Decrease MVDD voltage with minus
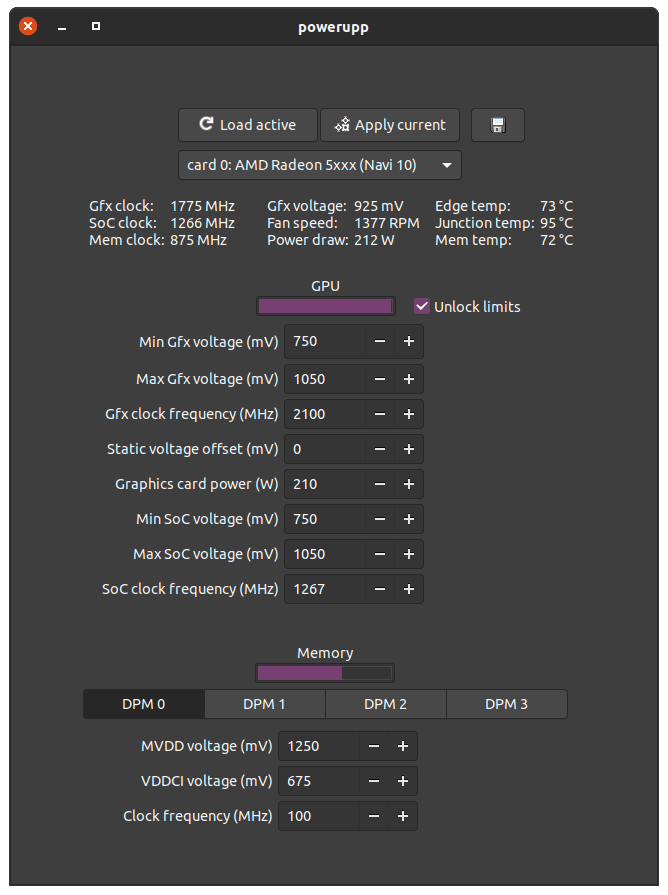This screenshot has width=668, height=895. pyautogui.click(x=374, y=746)
